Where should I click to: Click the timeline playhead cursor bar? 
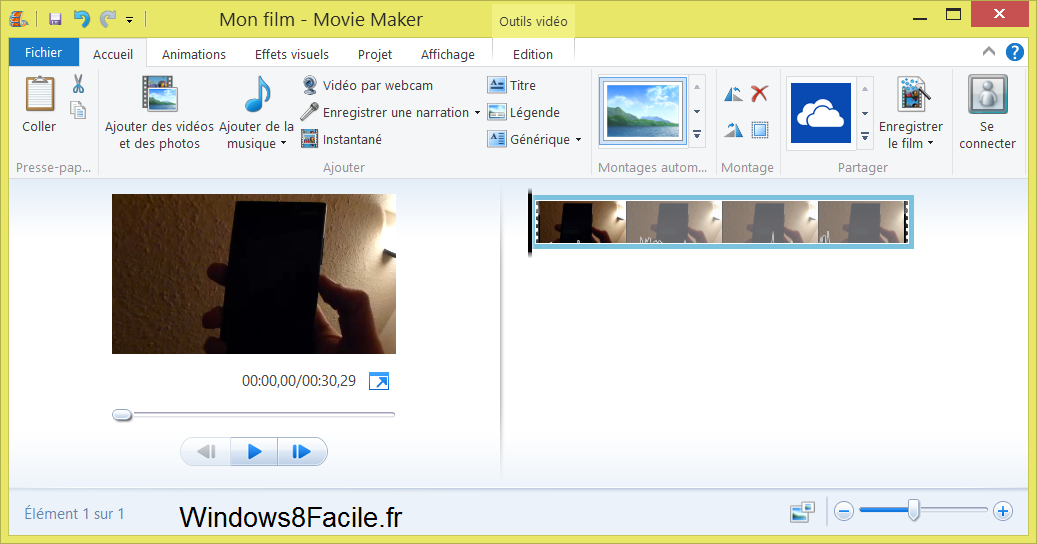click(530, 223)
